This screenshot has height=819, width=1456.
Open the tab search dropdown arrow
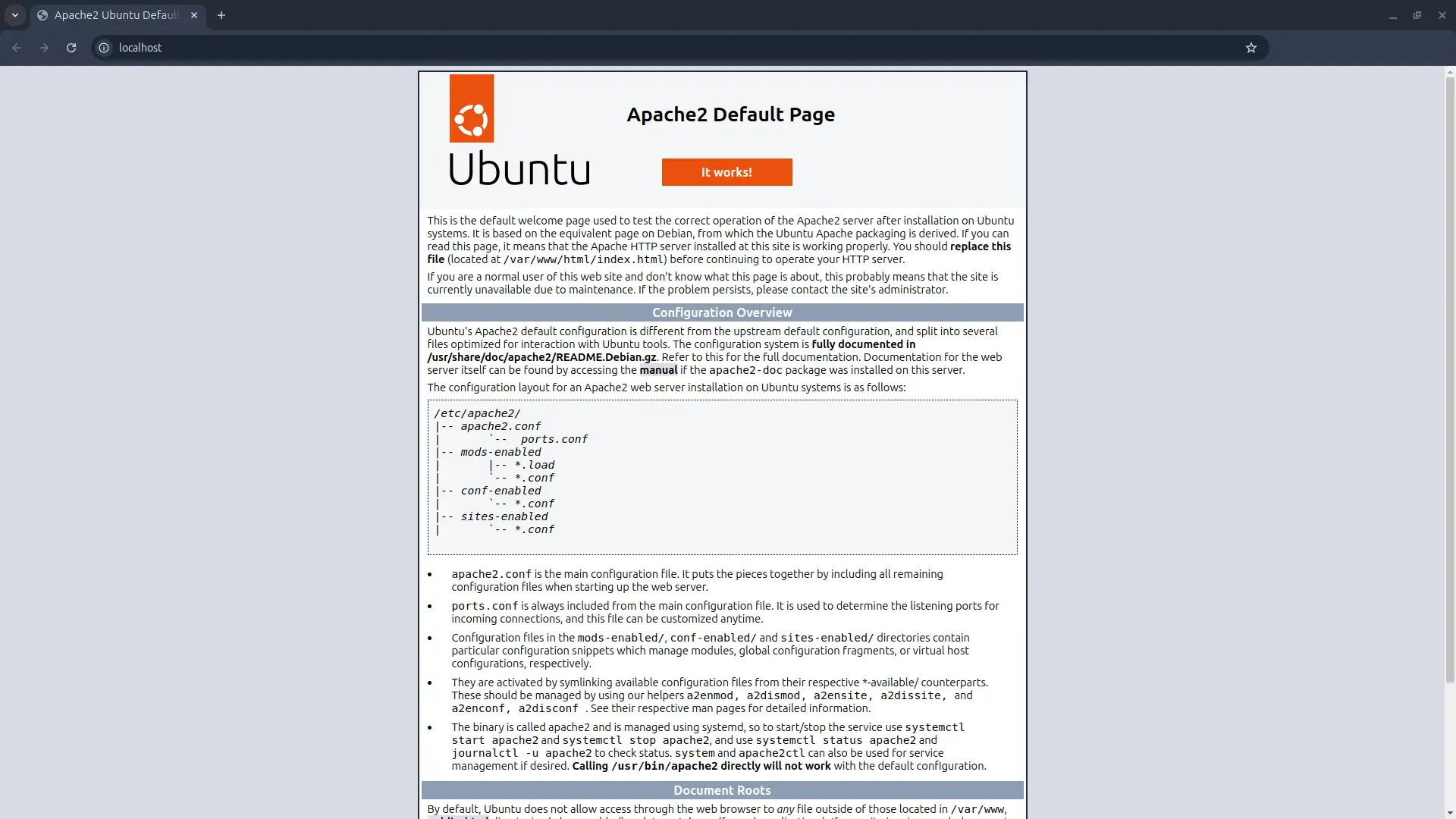15,15
